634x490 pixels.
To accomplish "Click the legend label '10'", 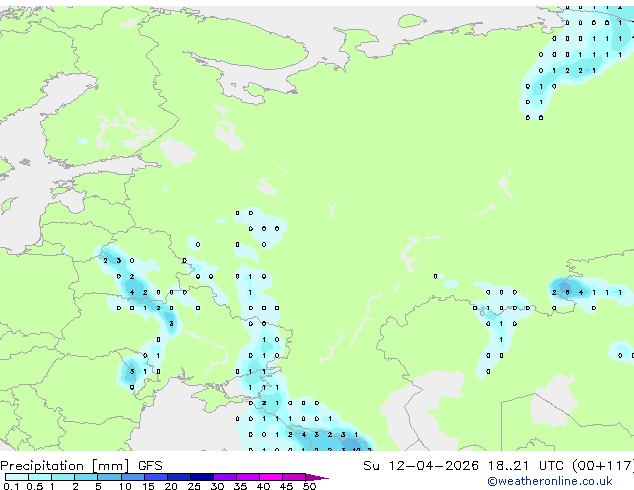I will pos(125,486).
